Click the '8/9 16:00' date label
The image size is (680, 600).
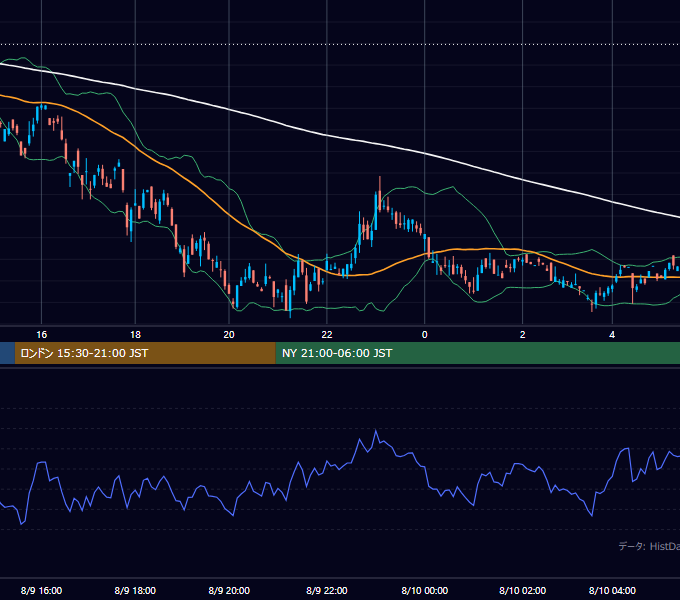pyautogui.click(x=42, y=590)
